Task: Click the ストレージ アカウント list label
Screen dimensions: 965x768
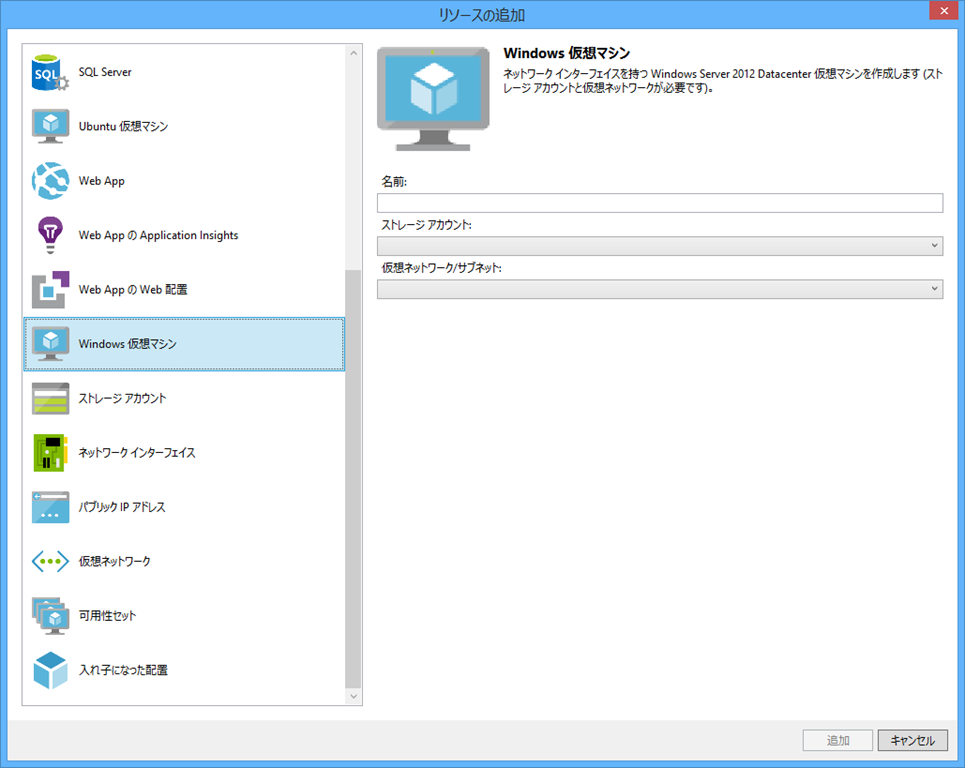Action: click(122, 398)
